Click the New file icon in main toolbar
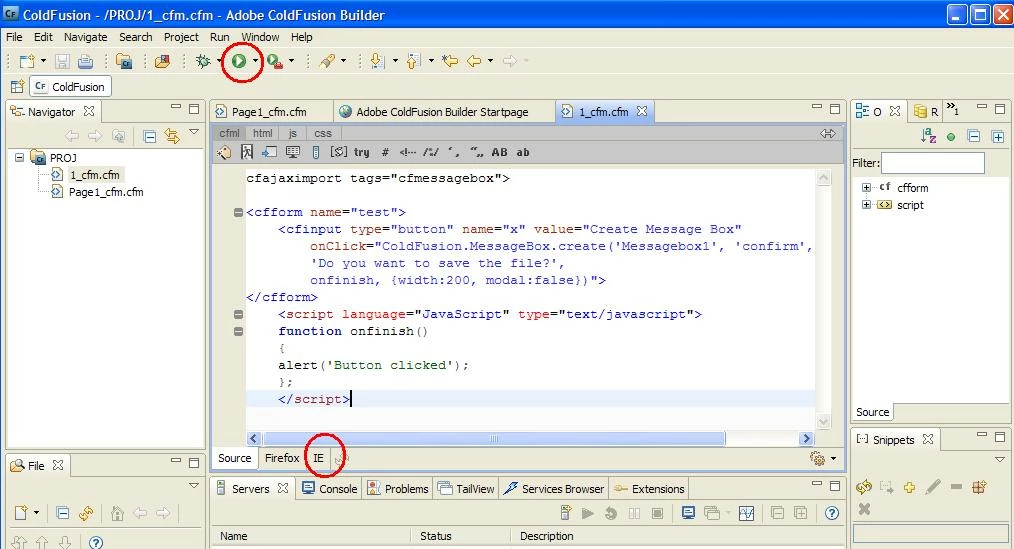Image resolution: width=1014 pixels, height=549 pixels. (x=27, y=61)
